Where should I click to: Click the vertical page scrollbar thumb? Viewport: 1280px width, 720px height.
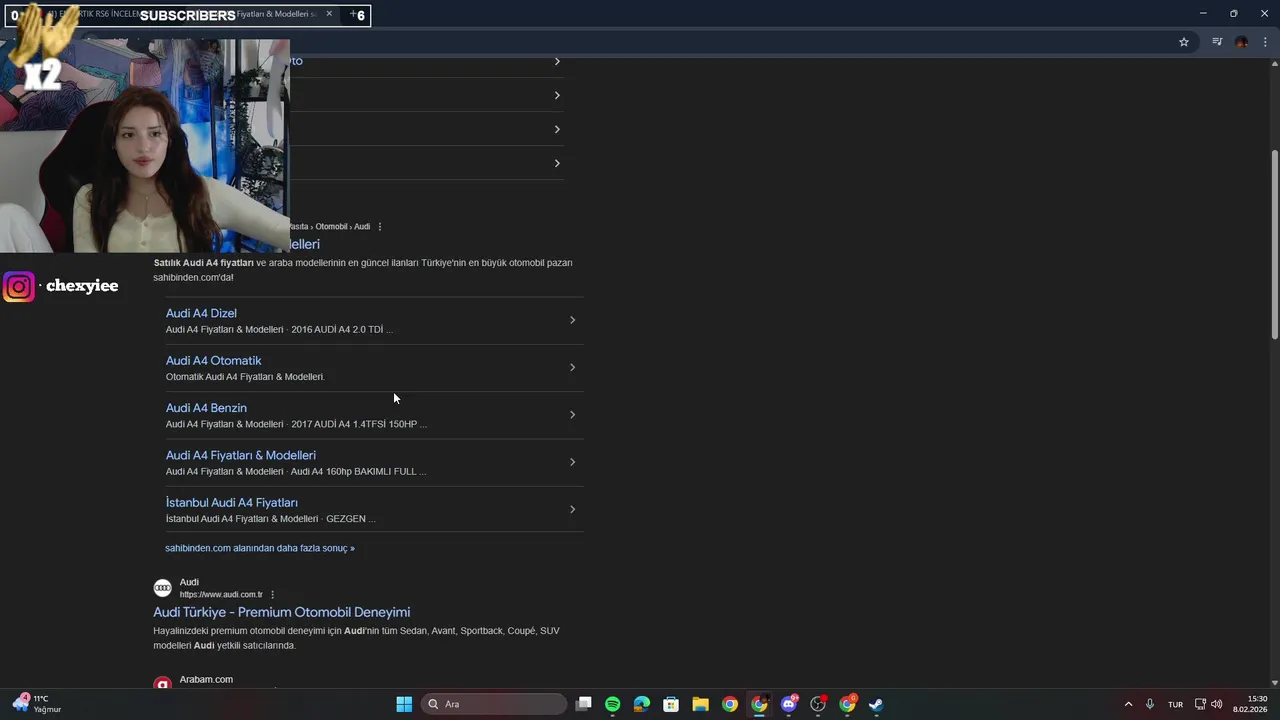pos(1274,244)
